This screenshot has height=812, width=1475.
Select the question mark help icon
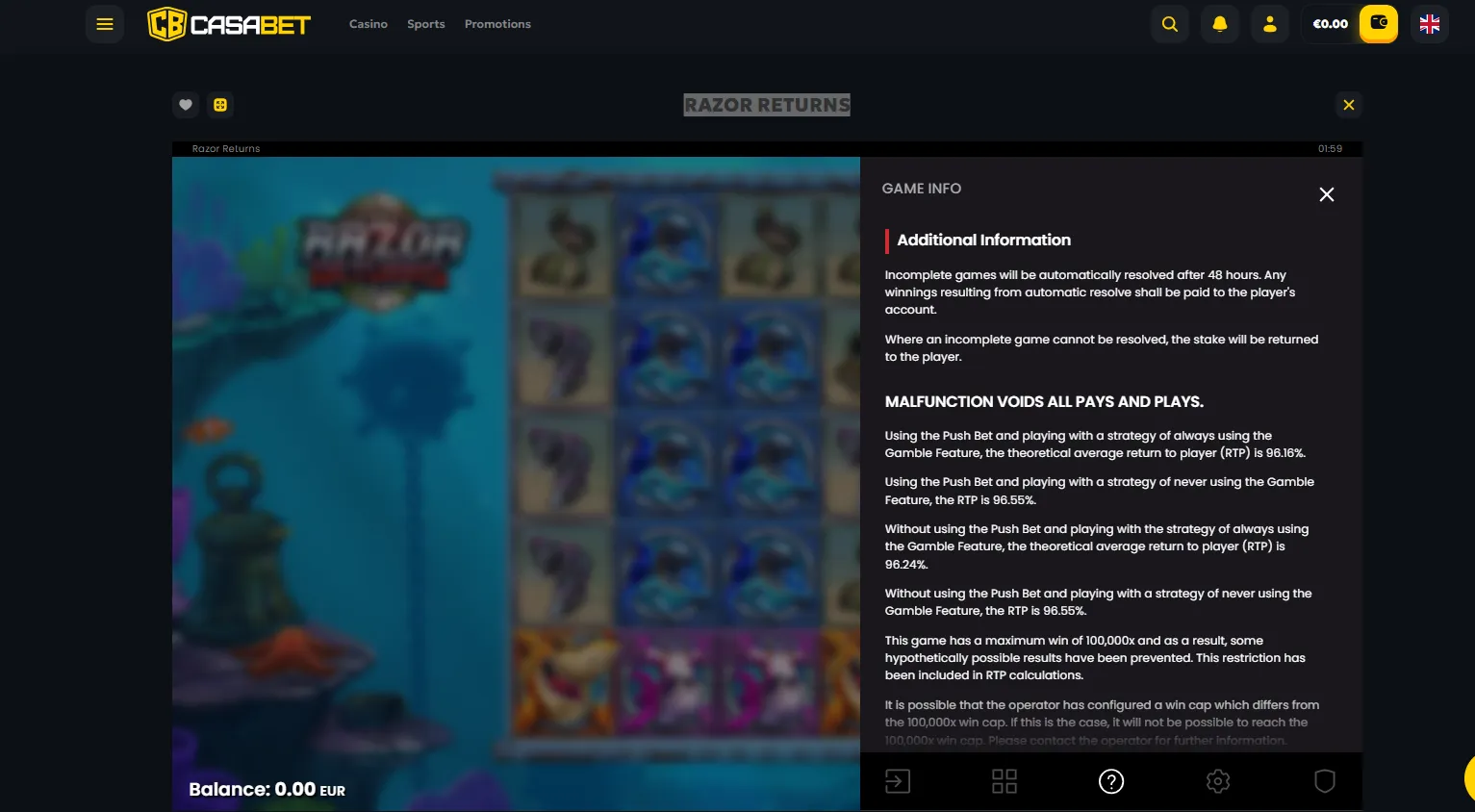pos(1111,781)
